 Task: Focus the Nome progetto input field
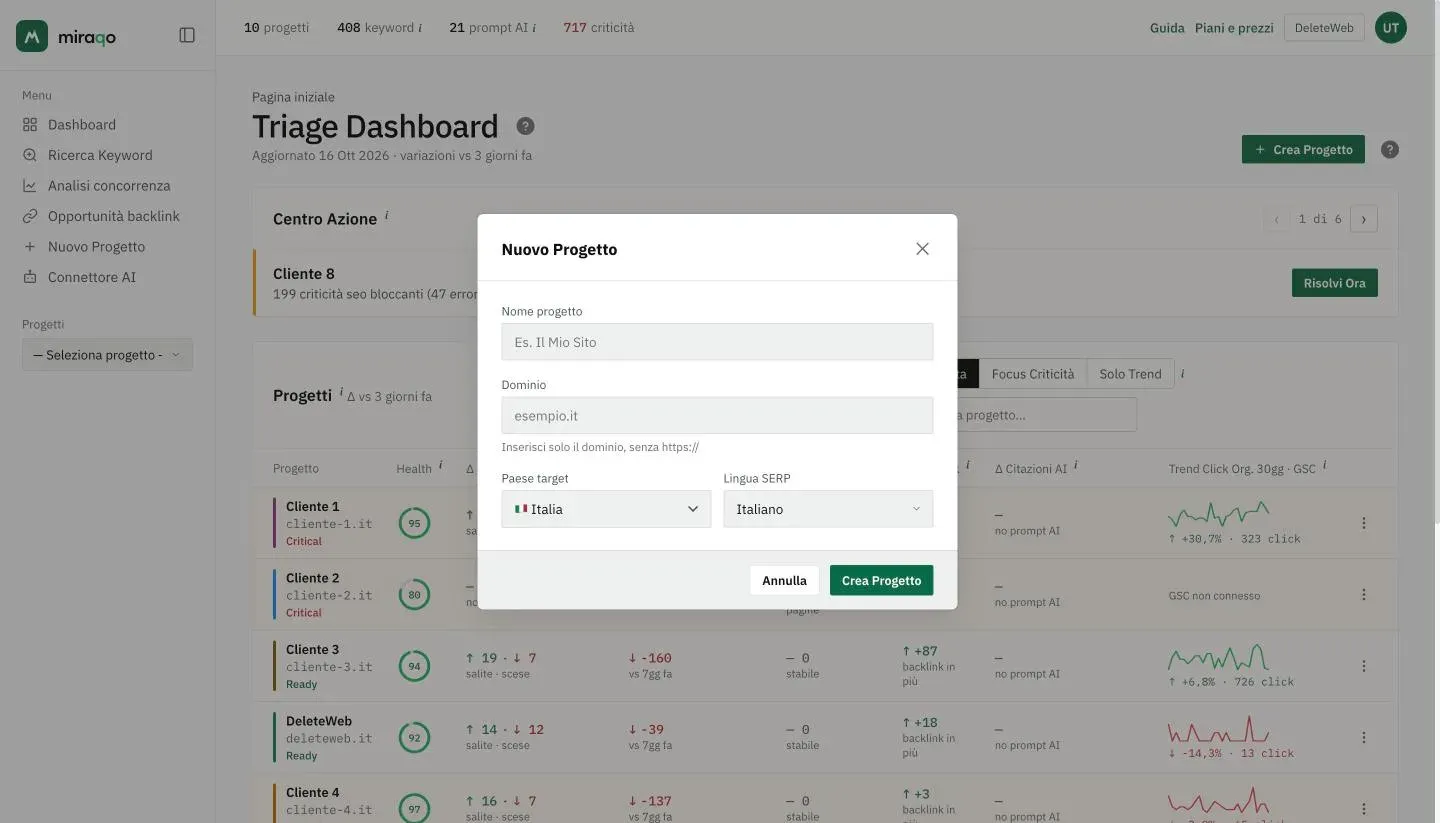(717, 342)
